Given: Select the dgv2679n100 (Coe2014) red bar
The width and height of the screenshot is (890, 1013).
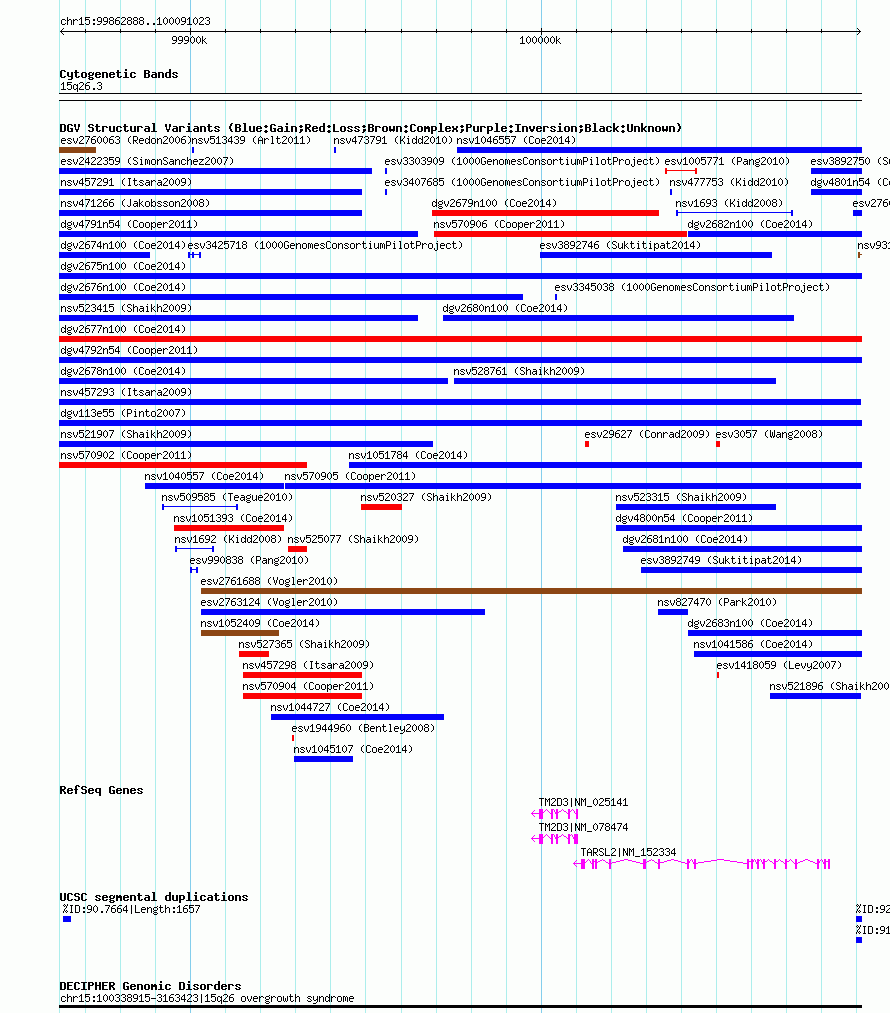Looking at the screenshot, I should 546,213.
